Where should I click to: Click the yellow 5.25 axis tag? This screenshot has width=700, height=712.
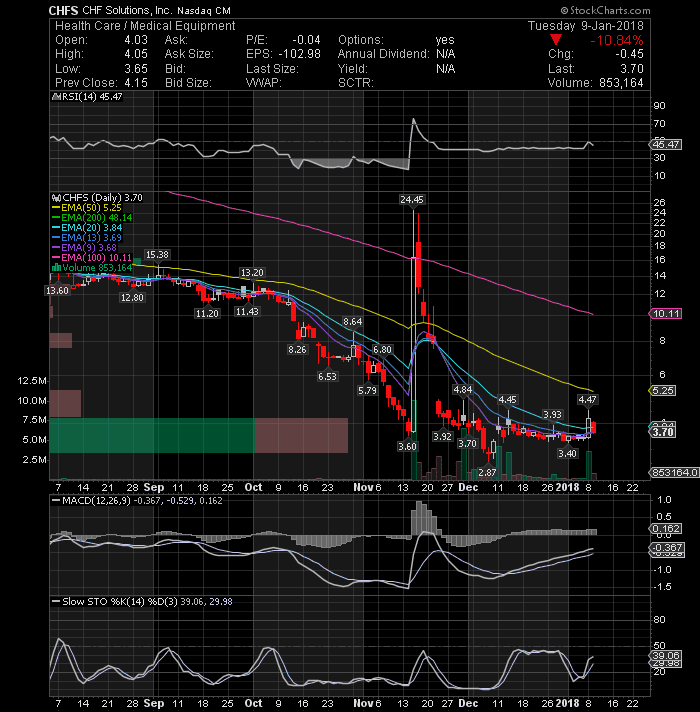(663, 391)
